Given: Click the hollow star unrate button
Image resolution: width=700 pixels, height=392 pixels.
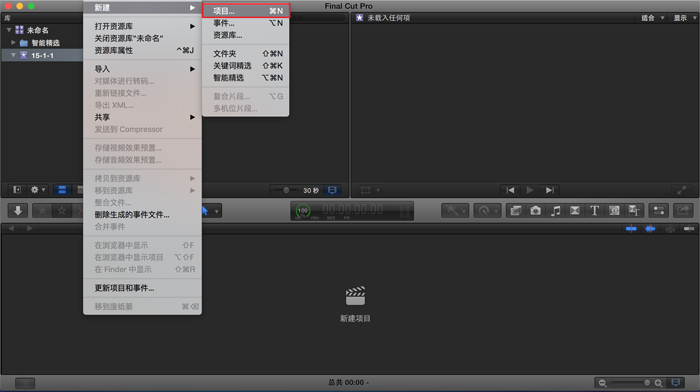Looking at the screenshot, I should [62, 211].
